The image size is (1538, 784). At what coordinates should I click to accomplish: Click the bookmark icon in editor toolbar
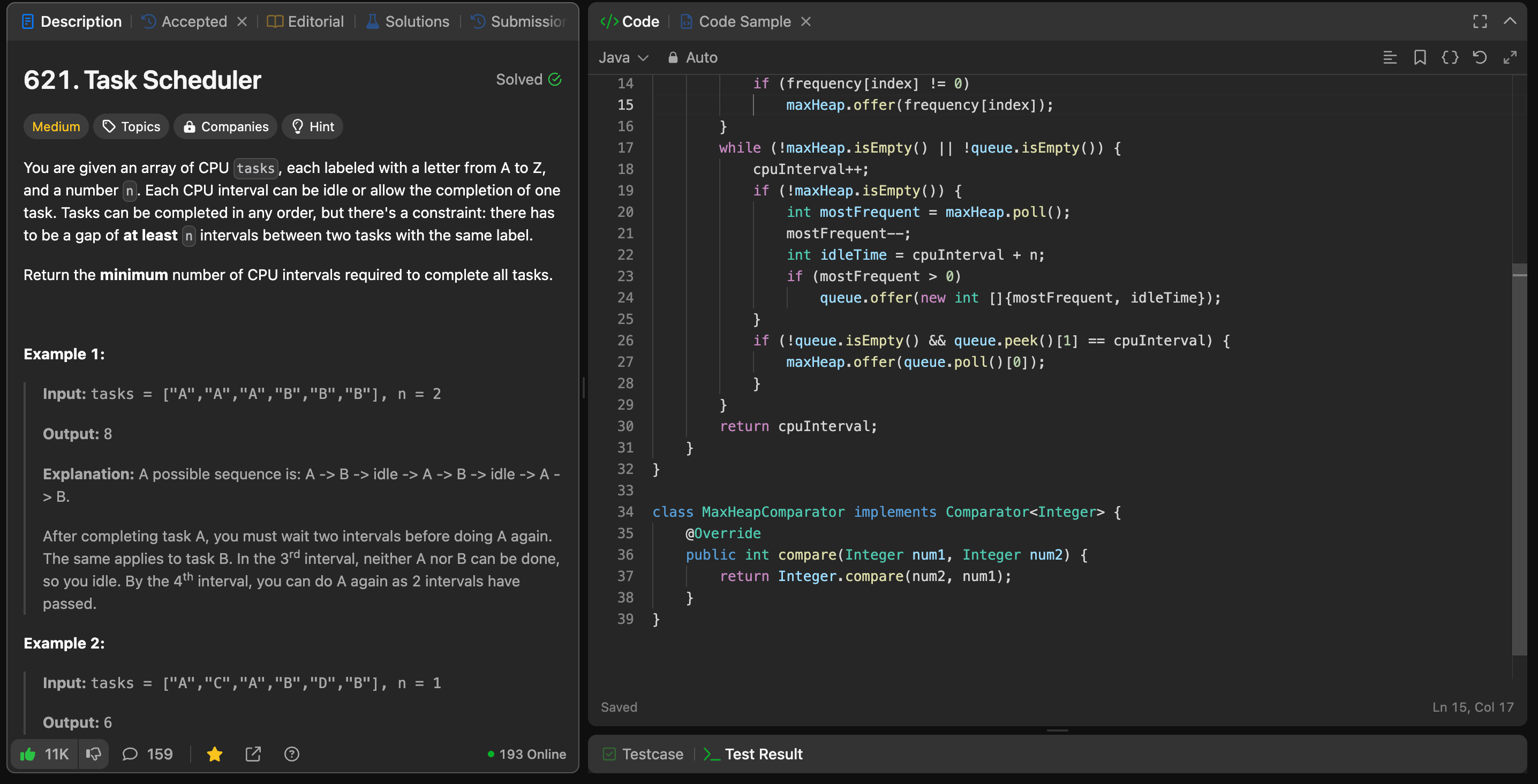click(x=1419, y=57)
